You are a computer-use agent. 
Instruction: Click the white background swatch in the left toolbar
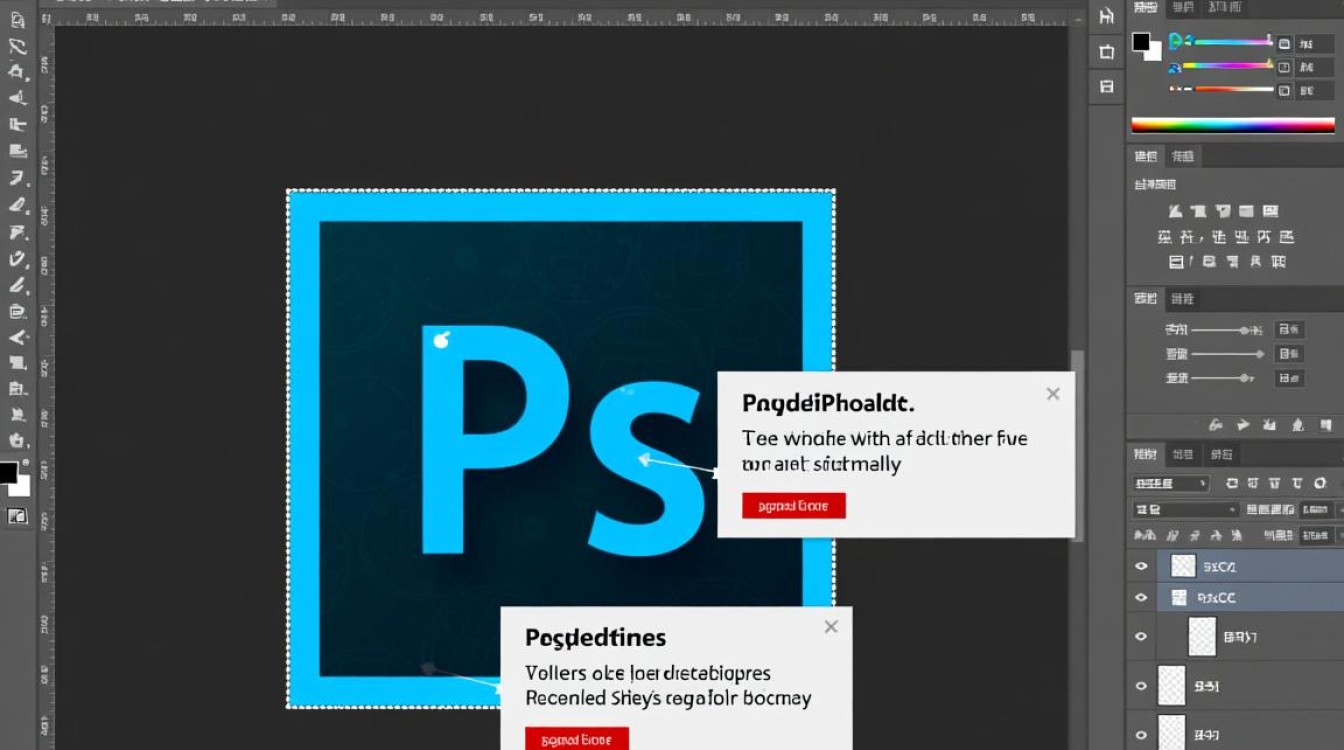coord(22,487)
